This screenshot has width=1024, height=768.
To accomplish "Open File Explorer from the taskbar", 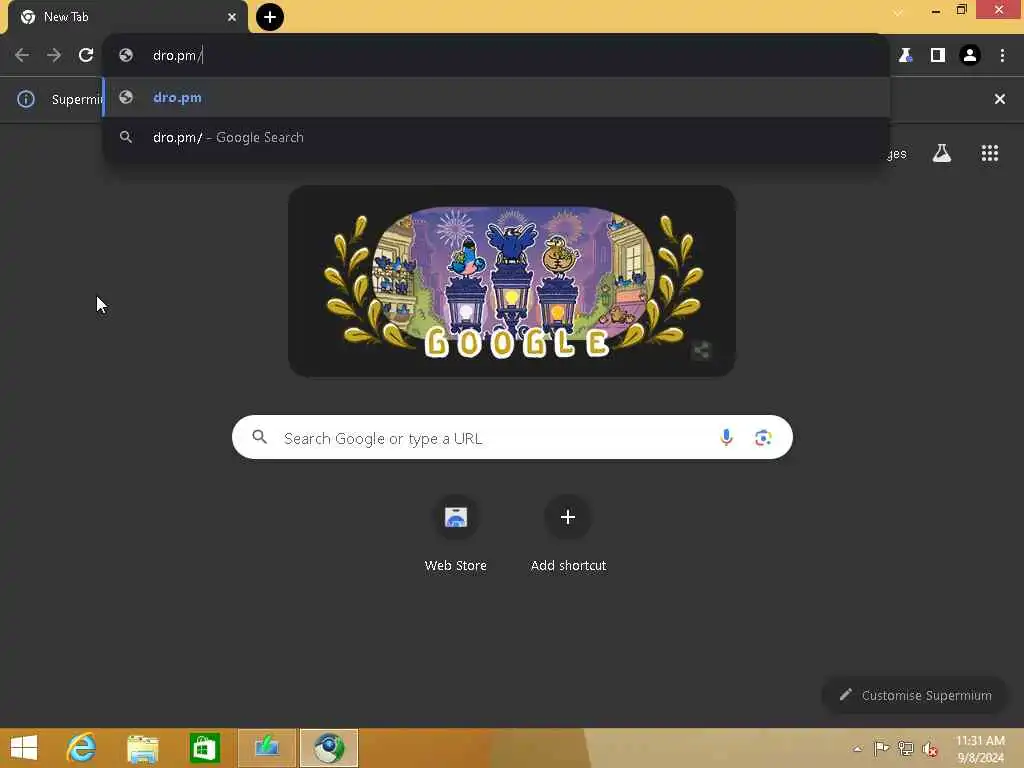I will pyautogui.click(x=142, y=748).
